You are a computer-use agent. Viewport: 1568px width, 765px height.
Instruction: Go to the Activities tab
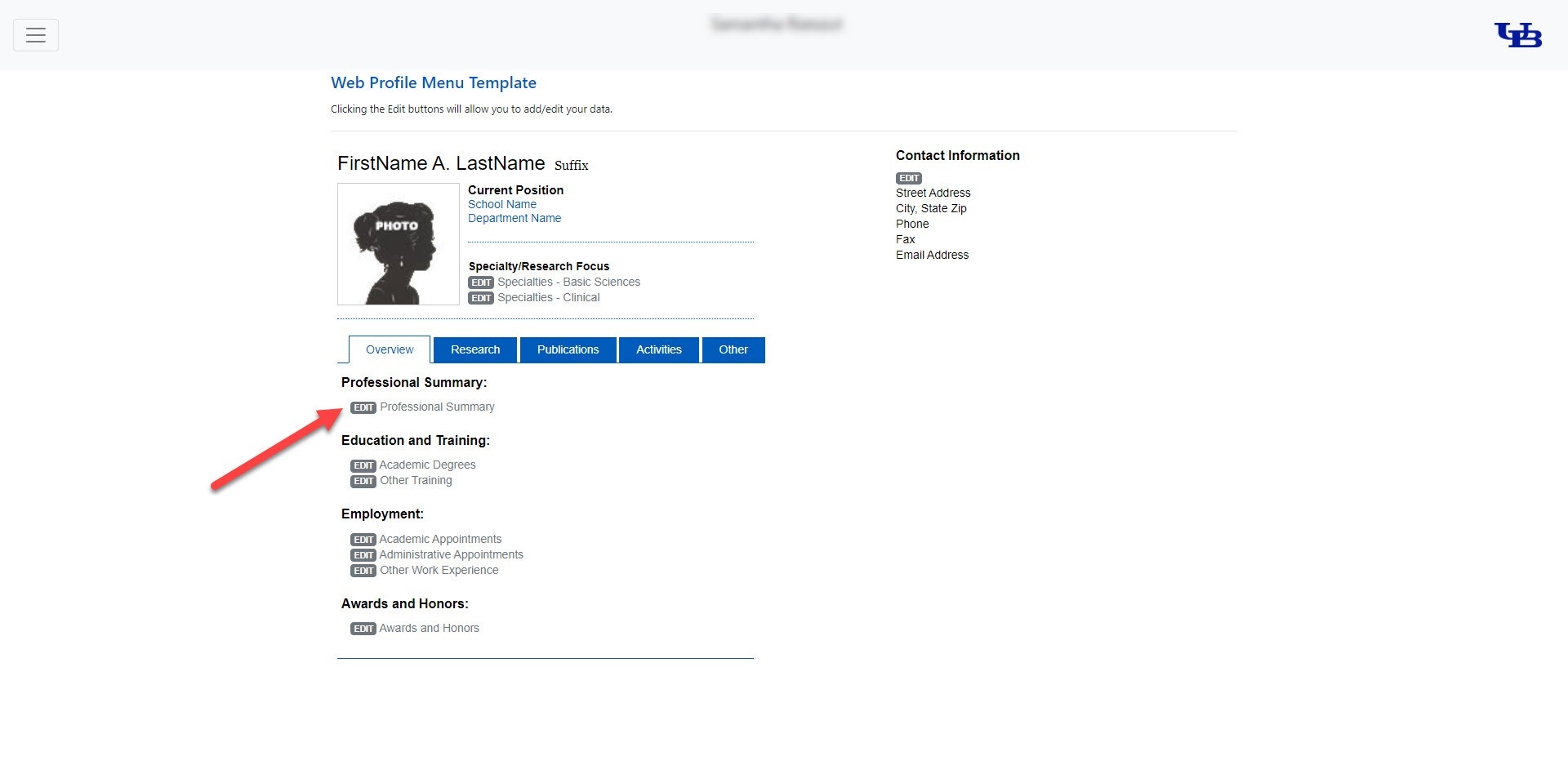[658, 349]
